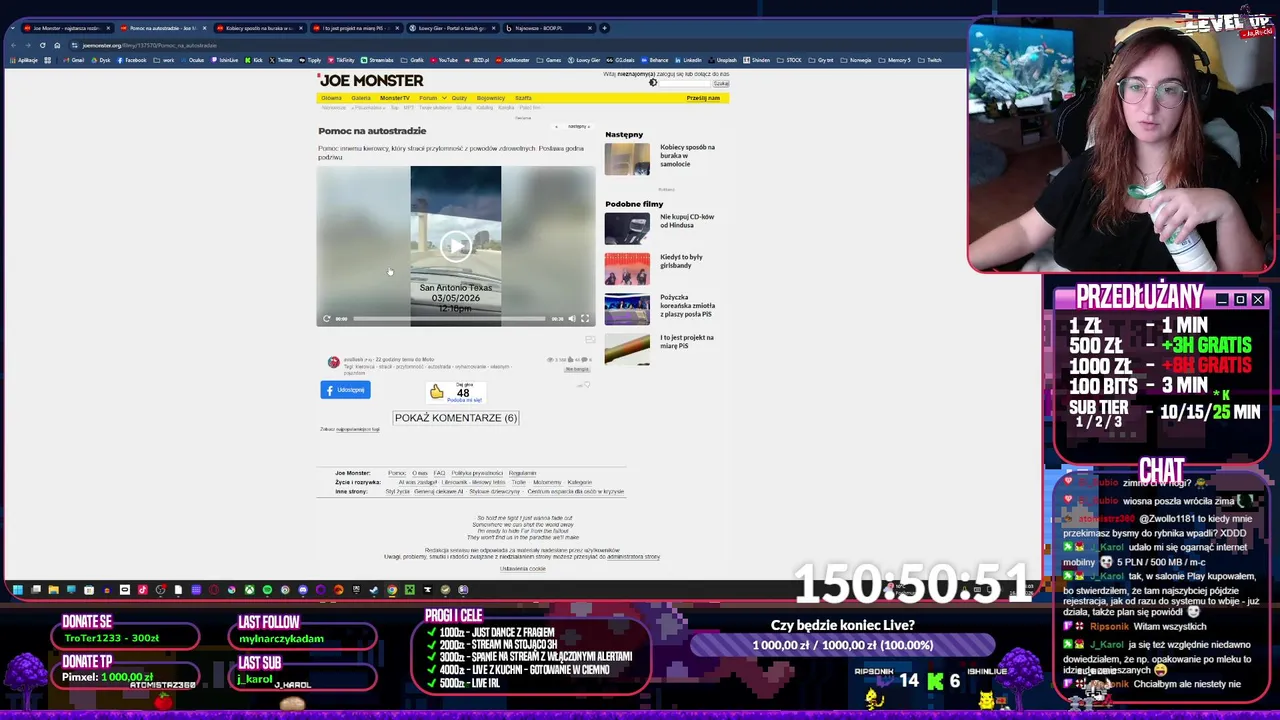Open the Quizy menu item
Viewport: 1280px width, 720px height.
(x=459, y=98)
